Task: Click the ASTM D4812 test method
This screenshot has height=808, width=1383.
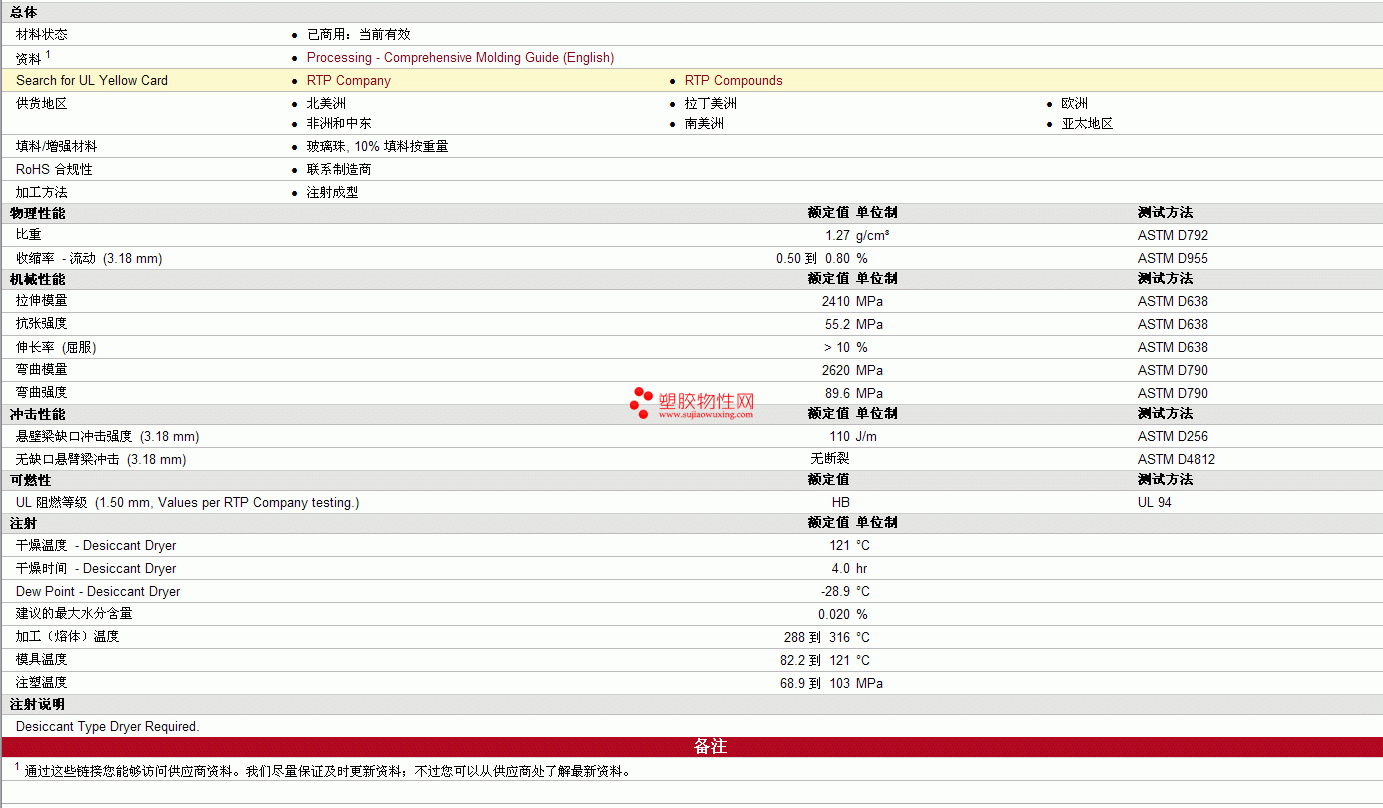Action: click(x=1177, y=460)
